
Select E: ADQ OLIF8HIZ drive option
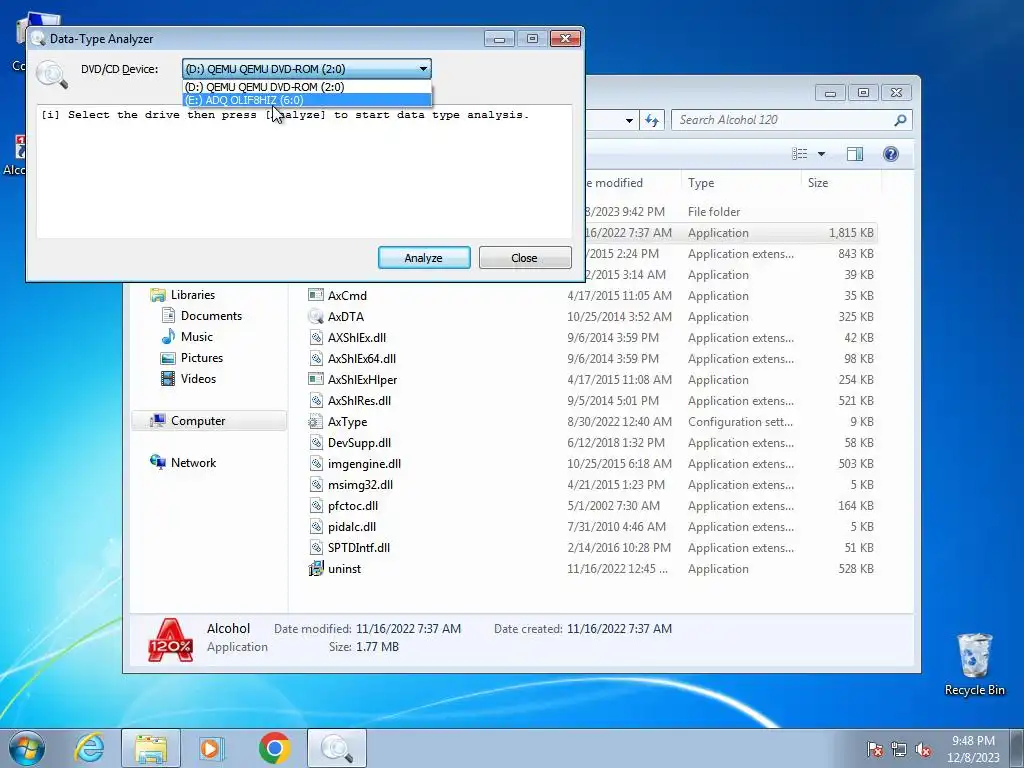pyautogui.click(x=307, y=100)
